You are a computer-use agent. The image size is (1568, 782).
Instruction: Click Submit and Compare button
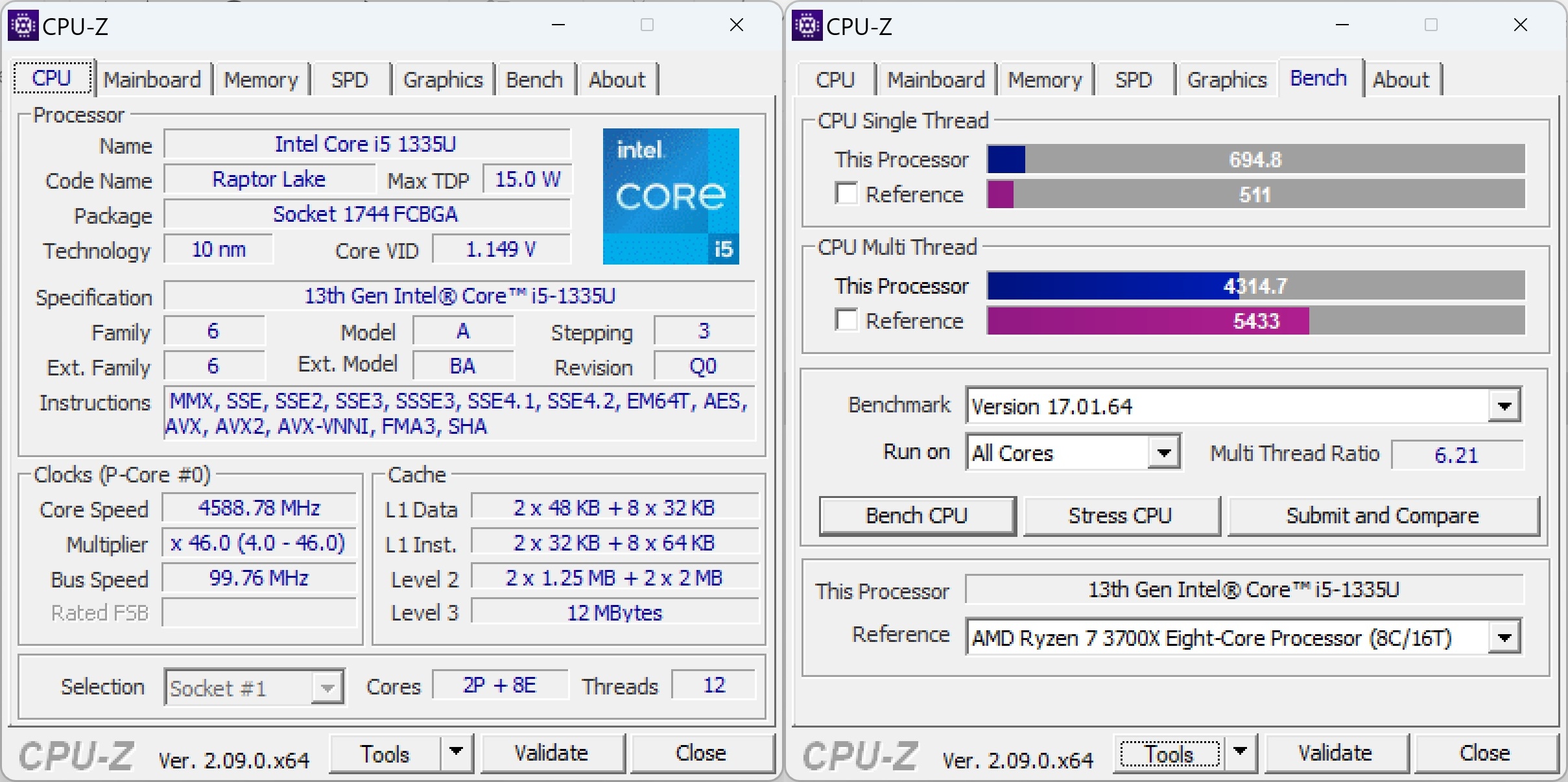coord(1383,516)
